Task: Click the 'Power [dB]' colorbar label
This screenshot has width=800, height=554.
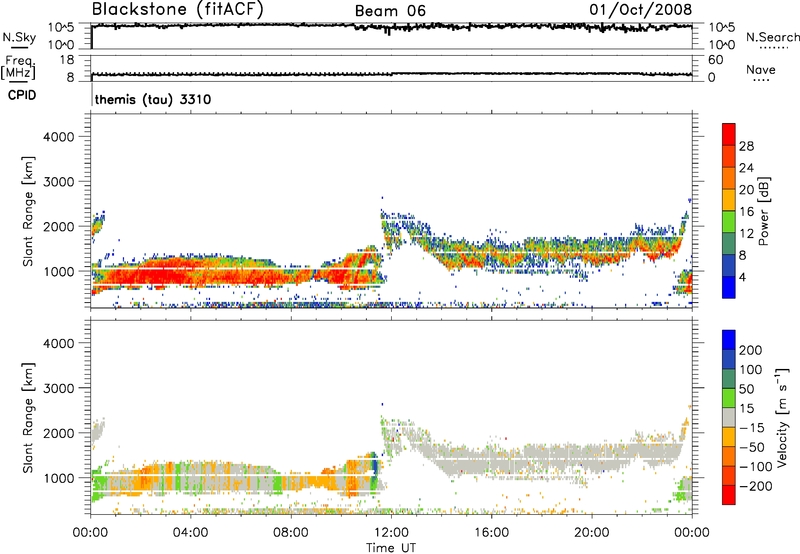Action: [x=763, y=211]
